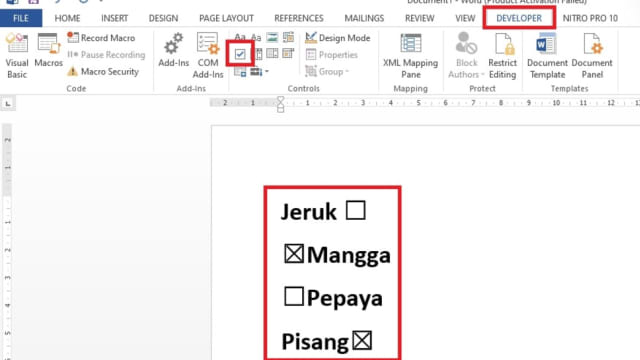The width and height of the screenshot is (640, 360).
Task: Toggle Design Mode
Action: click(x=338, y=38)
